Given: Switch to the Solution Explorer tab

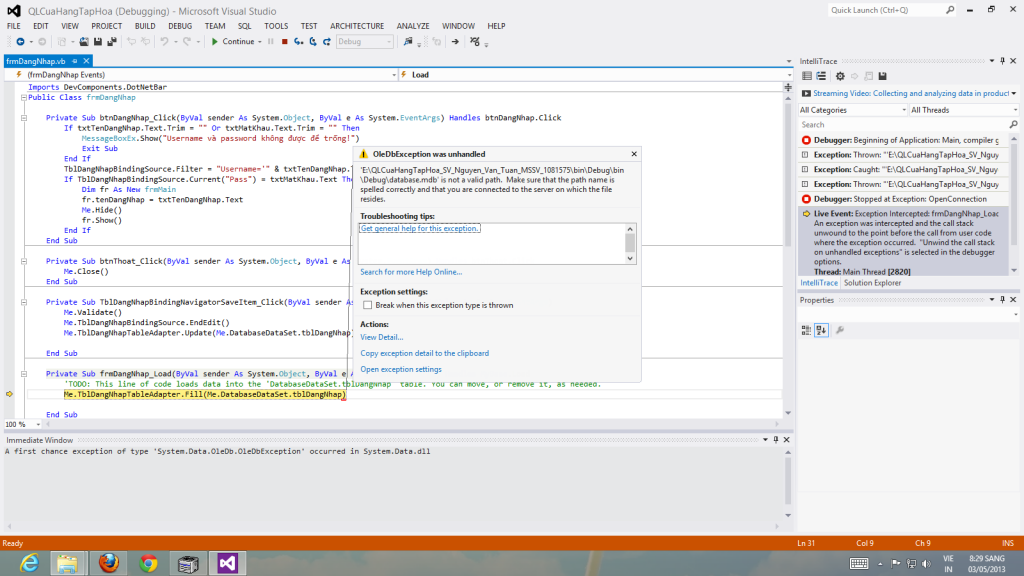Looking at the screenshot, I should coord(872,283).
